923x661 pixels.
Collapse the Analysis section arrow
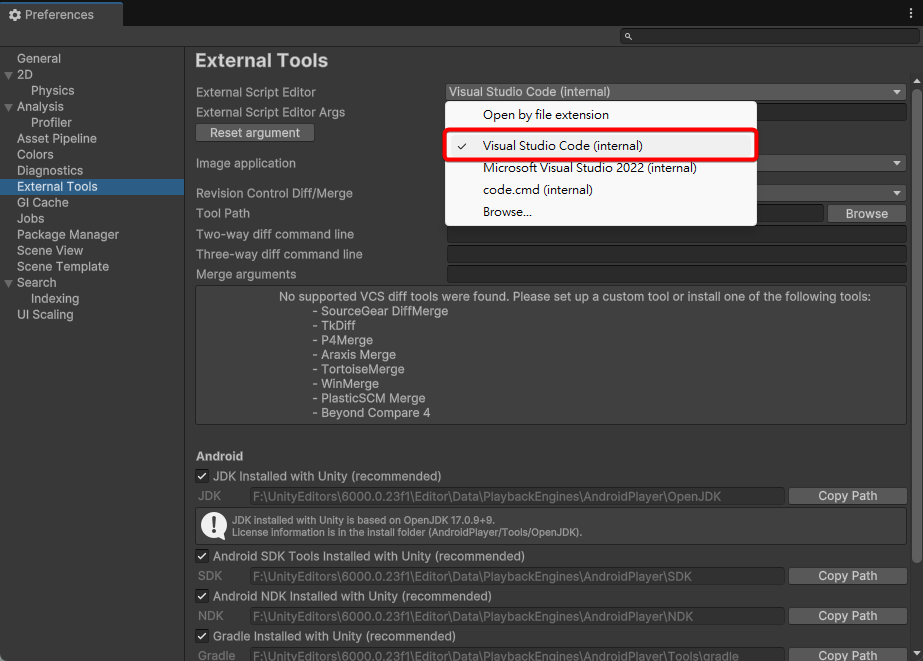coord(9,107)
